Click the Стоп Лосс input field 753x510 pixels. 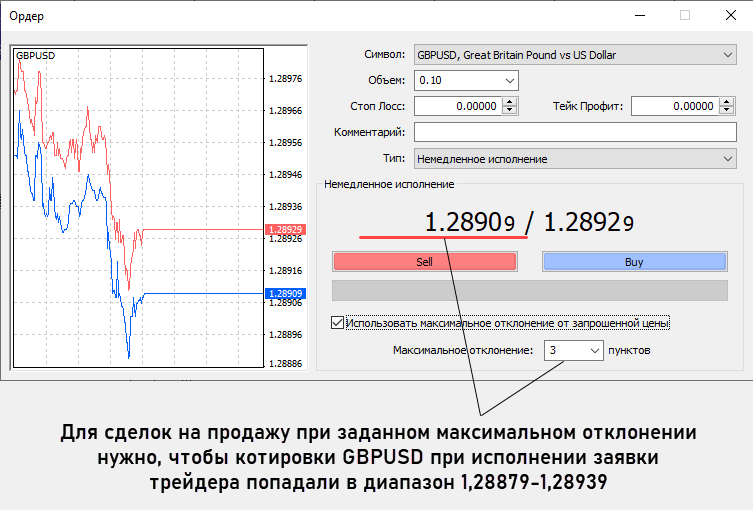(x=457, y=106)
